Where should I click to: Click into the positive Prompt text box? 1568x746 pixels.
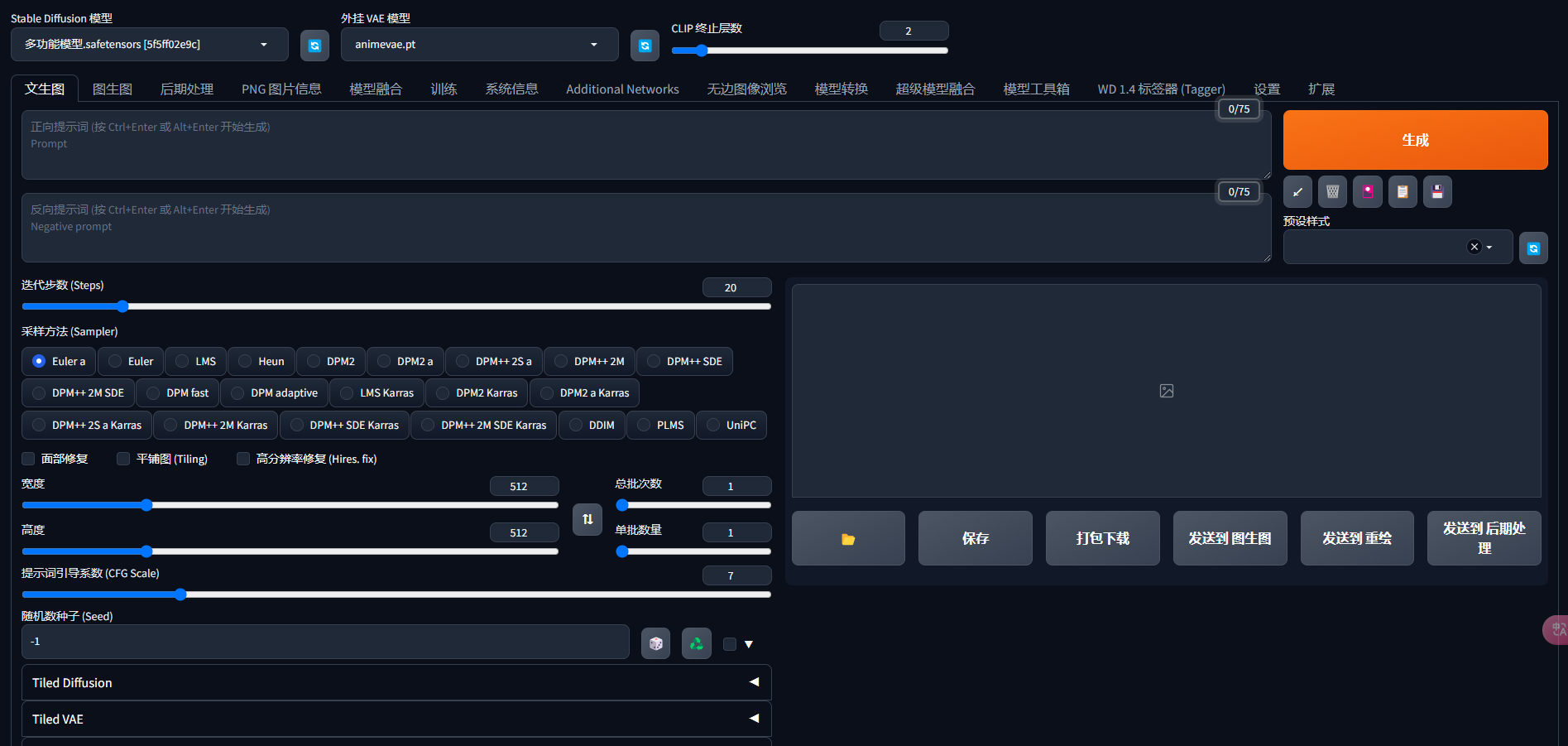point(645,145)
